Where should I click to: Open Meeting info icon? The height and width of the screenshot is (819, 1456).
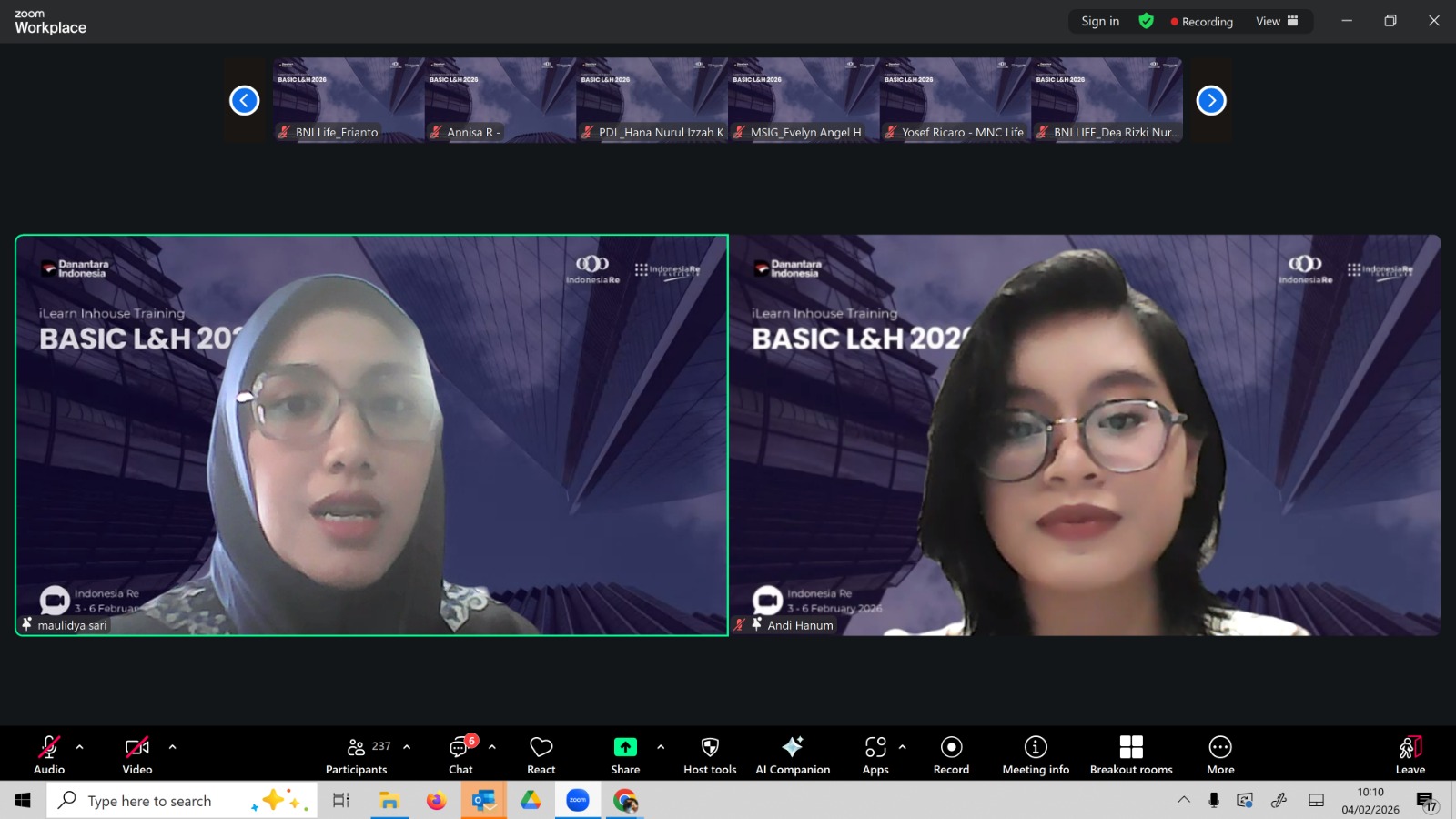1036,754
